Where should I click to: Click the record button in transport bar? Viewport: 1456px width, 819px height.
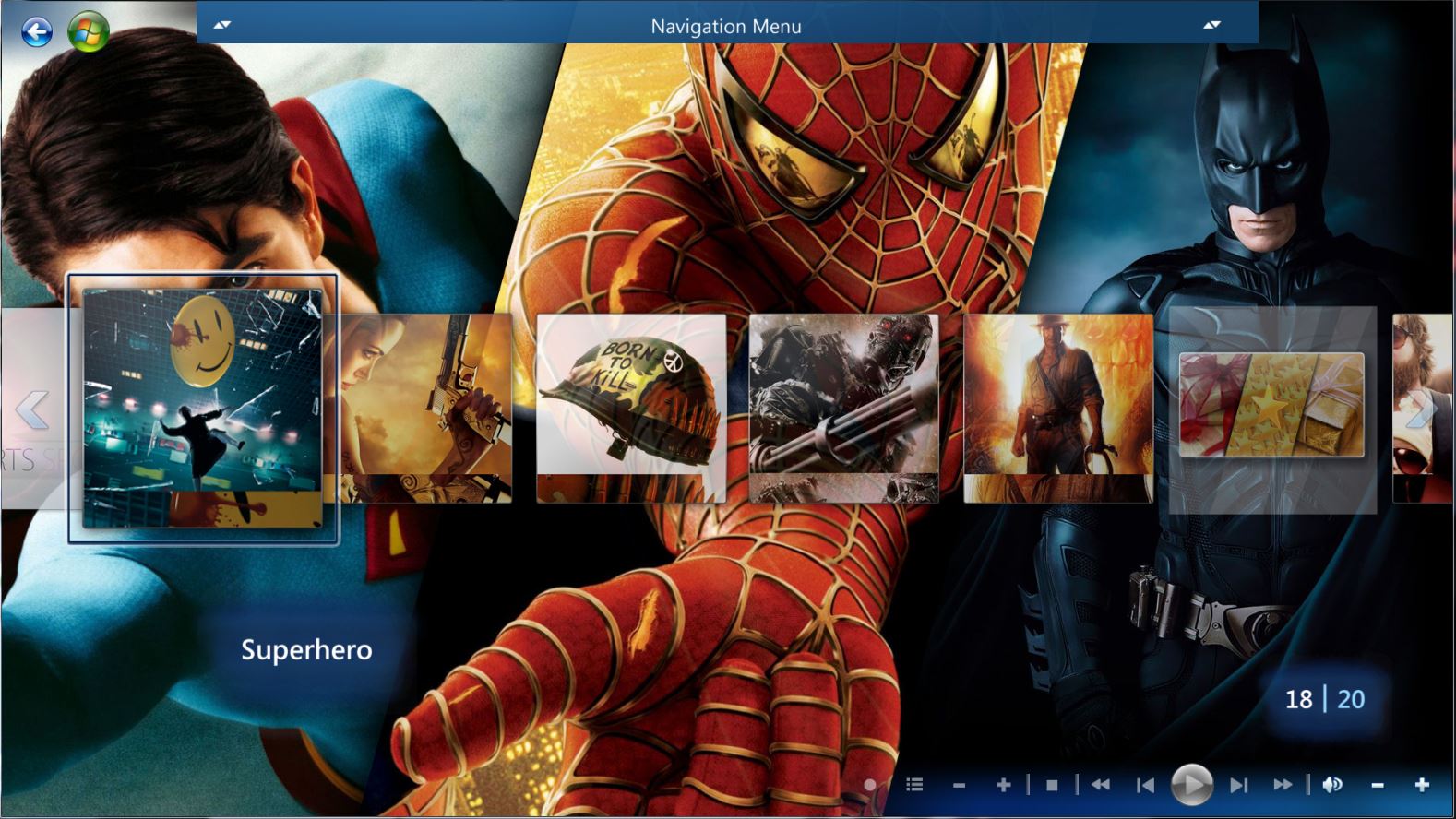pyautogui.click(x=870, y=785)
